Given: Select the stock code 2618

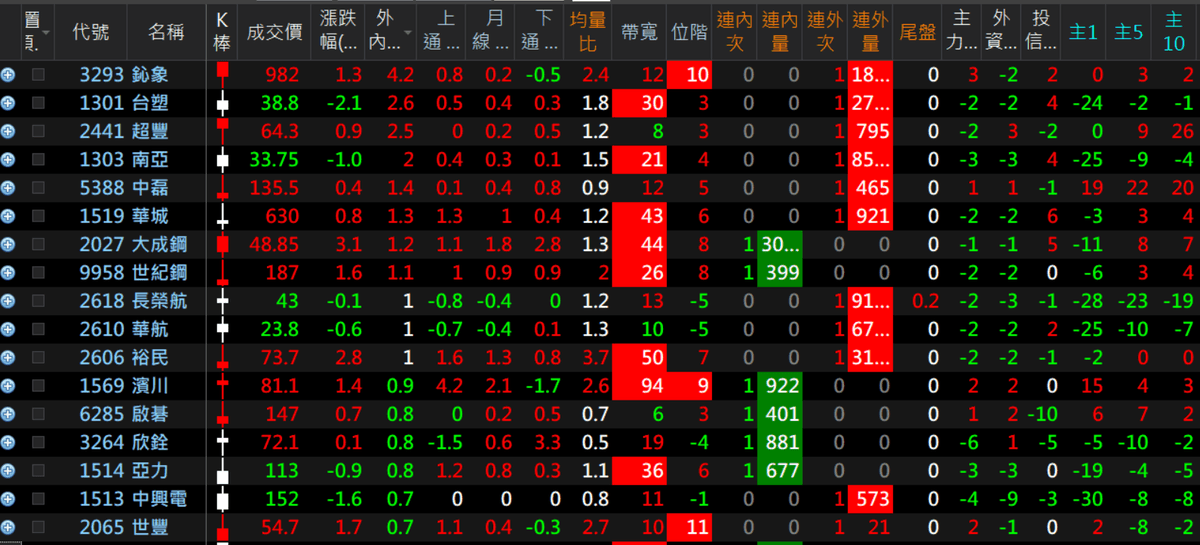Looking at the screenshot, I should click(x=102, y=300).
